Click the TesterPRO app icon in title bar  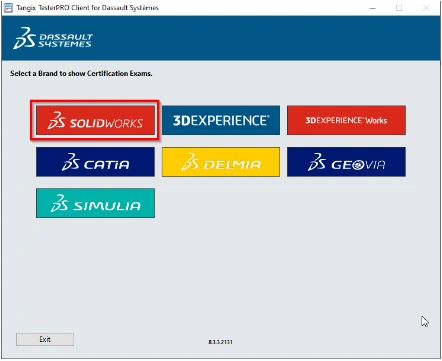click(8, 8)
